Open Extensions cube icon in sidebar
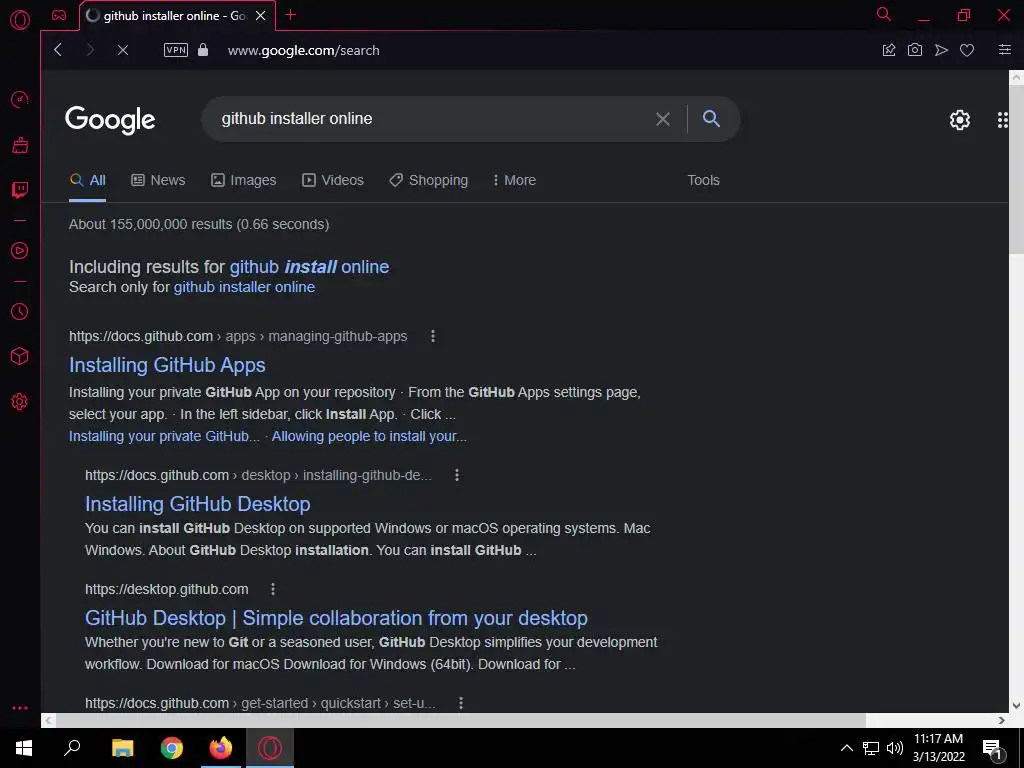This screenshot has width=1024, height=768. 20,356
